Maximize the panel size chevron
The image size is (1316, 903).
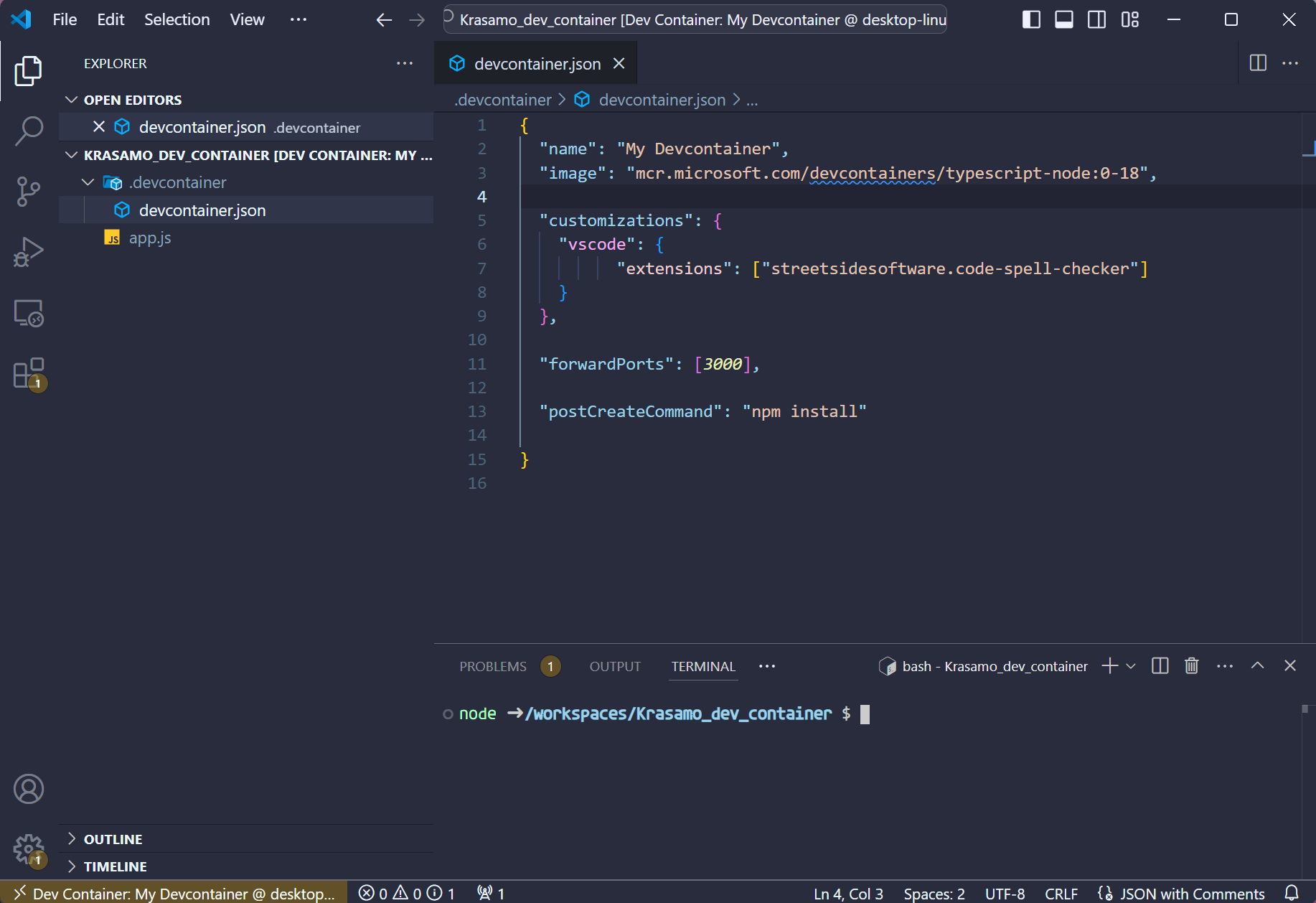click(1257, 666)
